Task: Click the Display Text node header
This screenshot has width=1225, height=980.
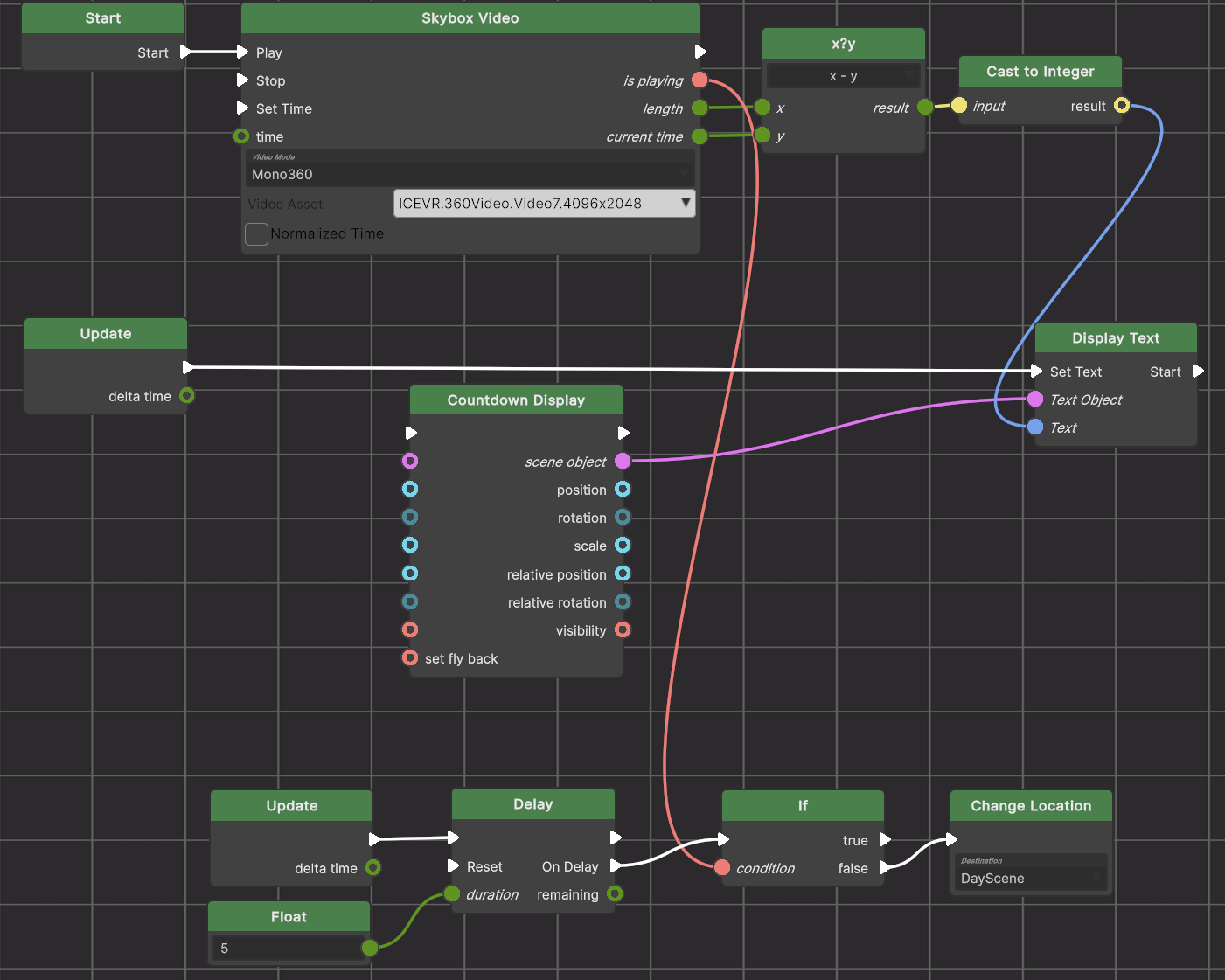Action: tap(1116, 338)
